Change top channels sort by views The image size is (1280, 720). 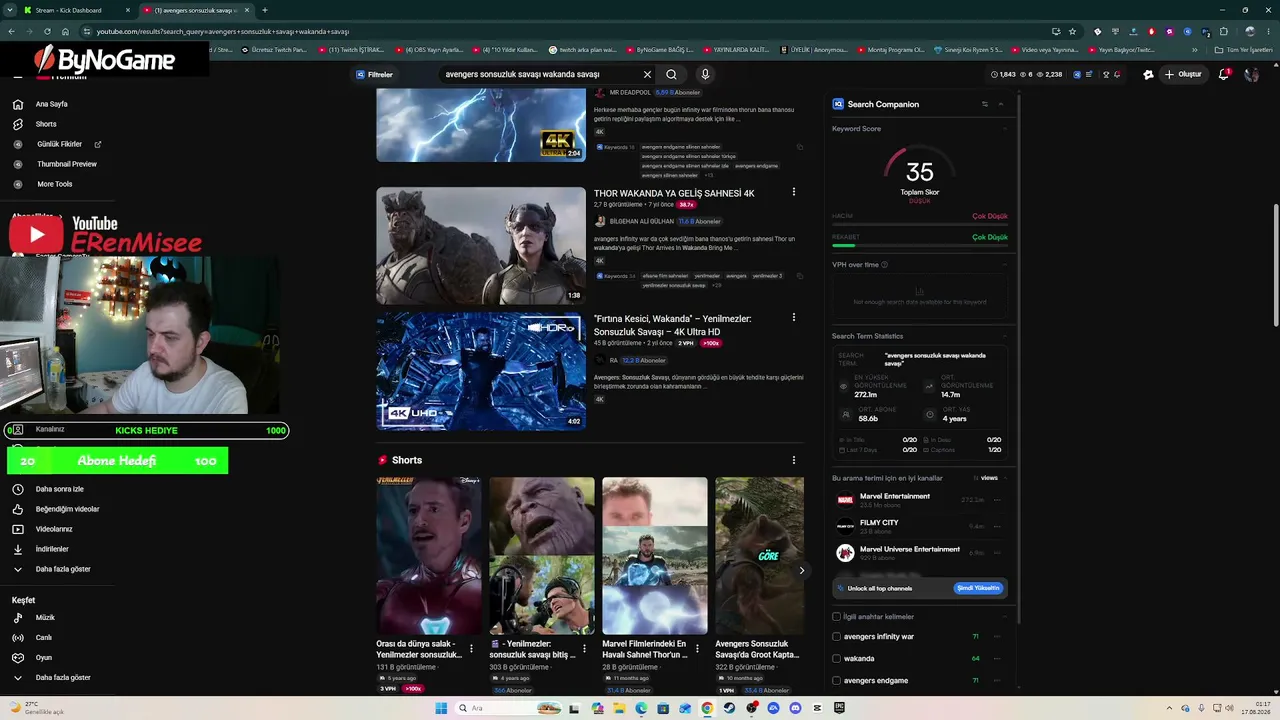tap(986, 478)
